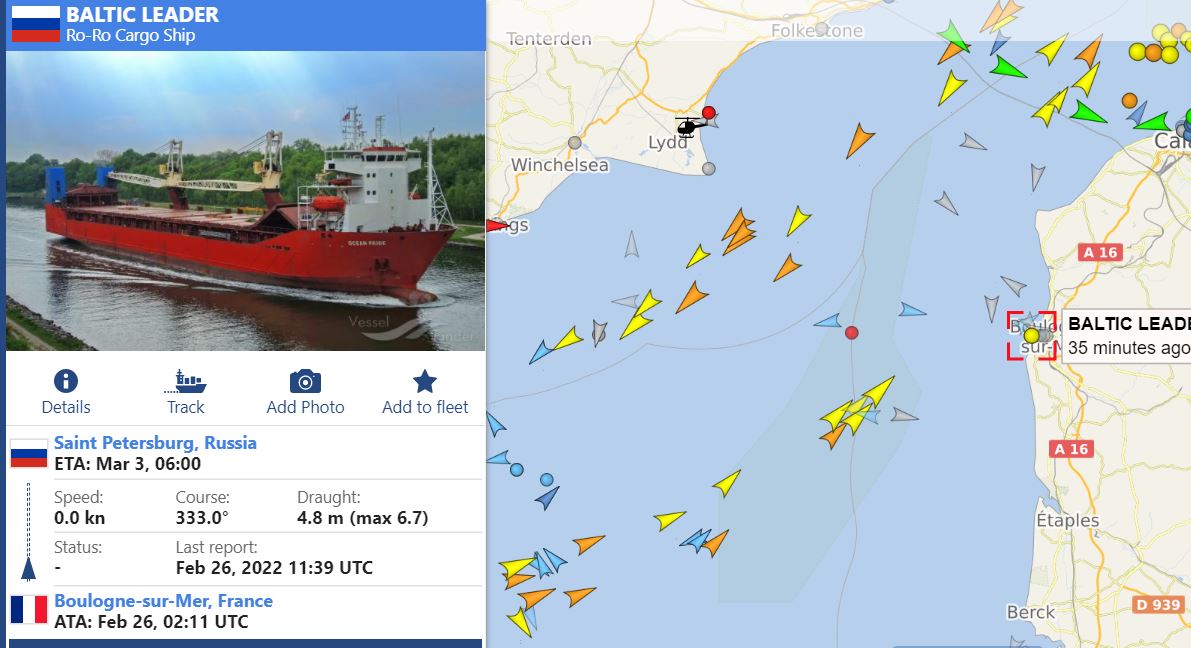The height and width of the screenshot is (648, 1191).
Task: Click the Russian flag beside Saint Petersburg
Action: (29, 453)
